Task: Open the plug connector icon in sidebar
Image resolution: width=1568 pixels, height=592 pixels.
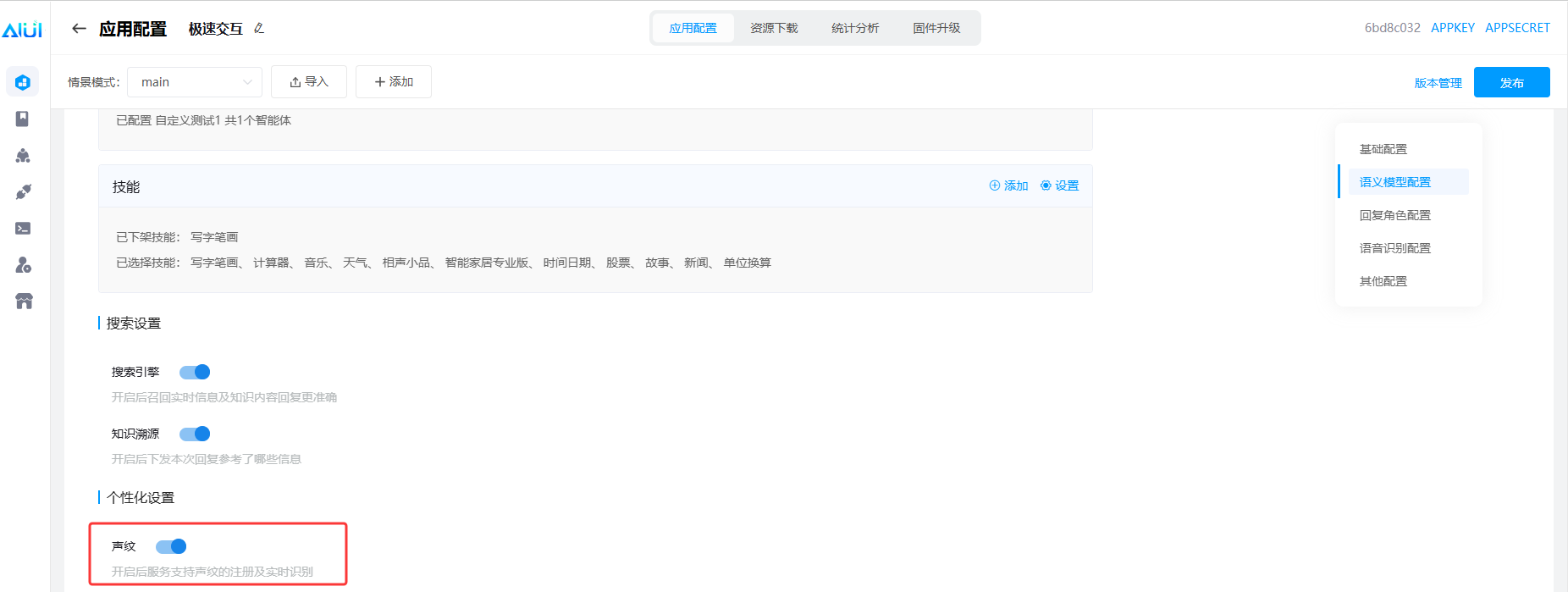Action: pos(23,192)
